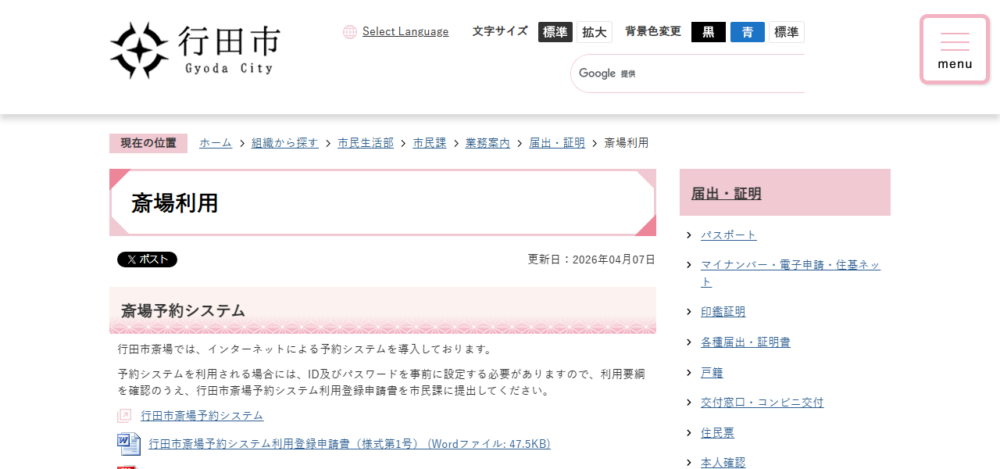Screen dimensions: 1000x469
Task: Click the Word file icon beside 登録申請書
Action: pyautogui.click(x=128, y=443)
